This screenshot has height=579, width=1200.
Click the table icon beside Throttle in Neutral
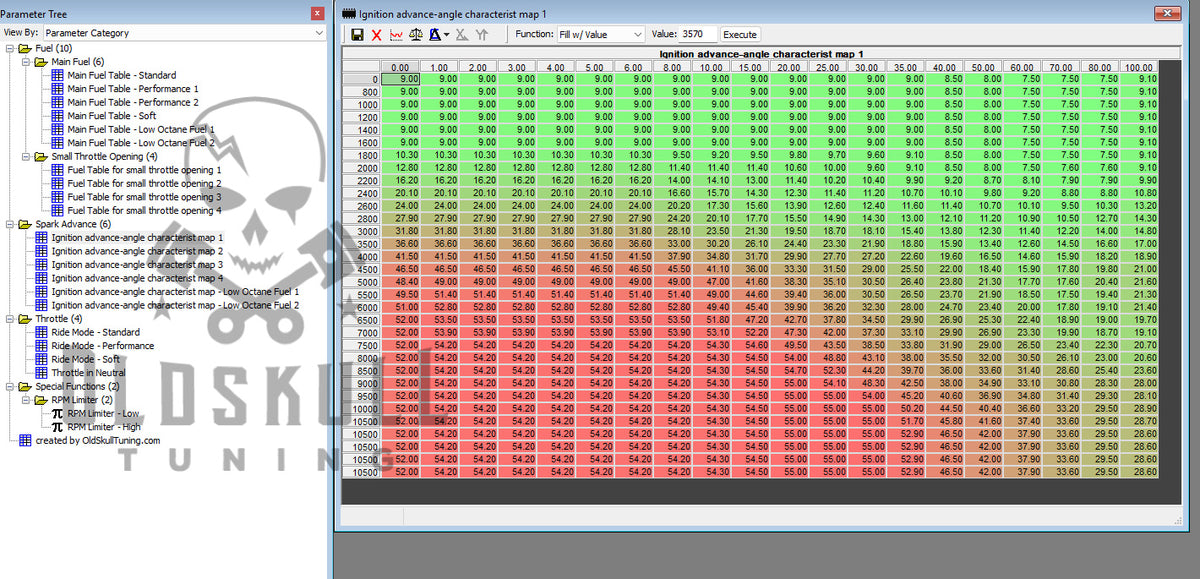pos(42,373)
